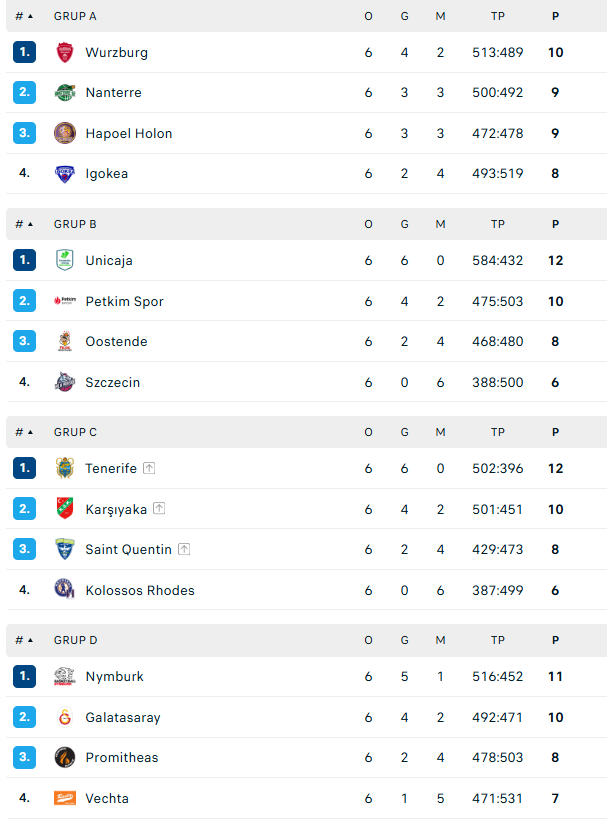
Task: Open the Nanterre team page
Action: click(x=113, y=93)
